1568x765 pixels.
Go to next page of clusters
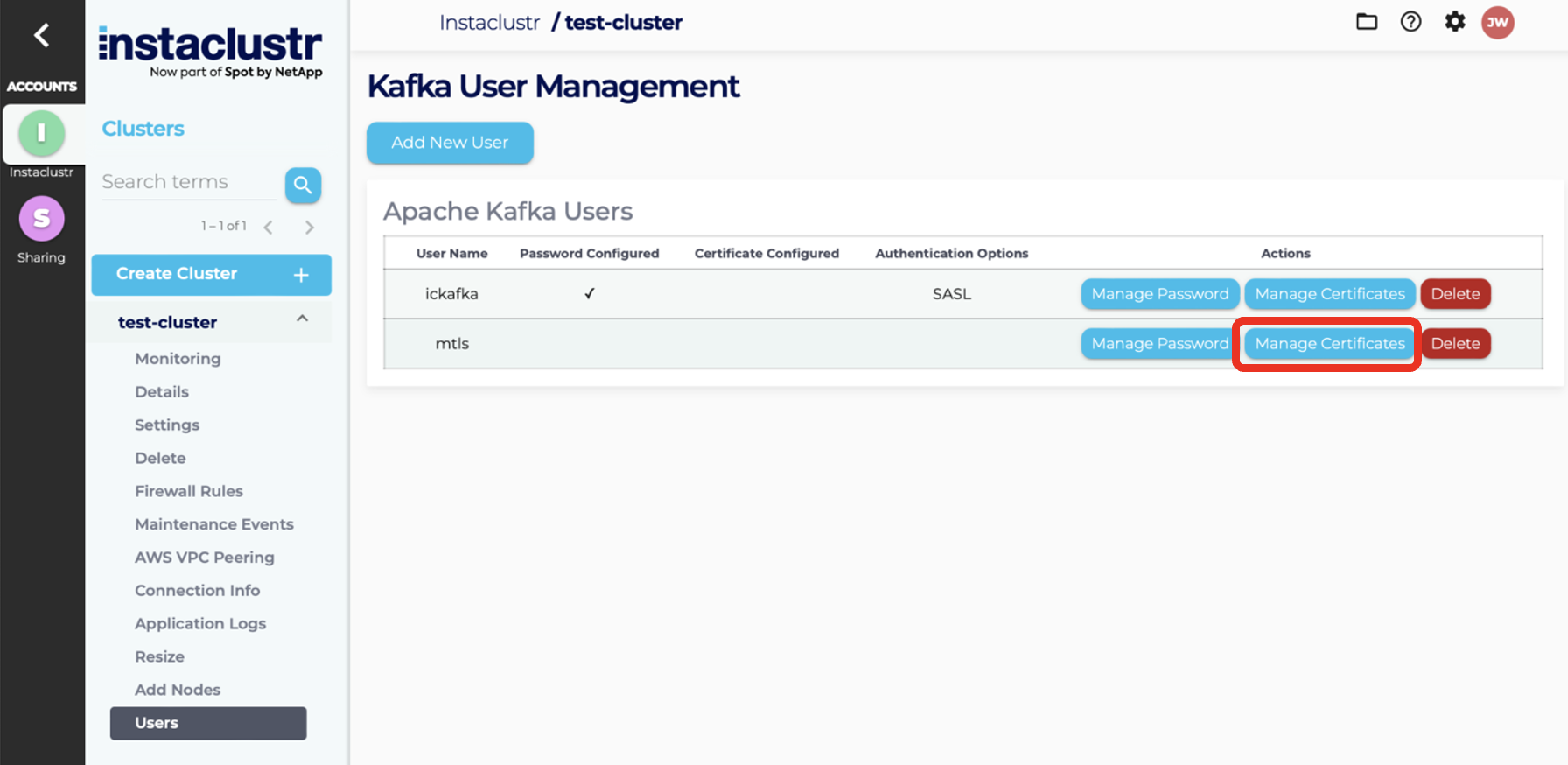click(310, 228)
